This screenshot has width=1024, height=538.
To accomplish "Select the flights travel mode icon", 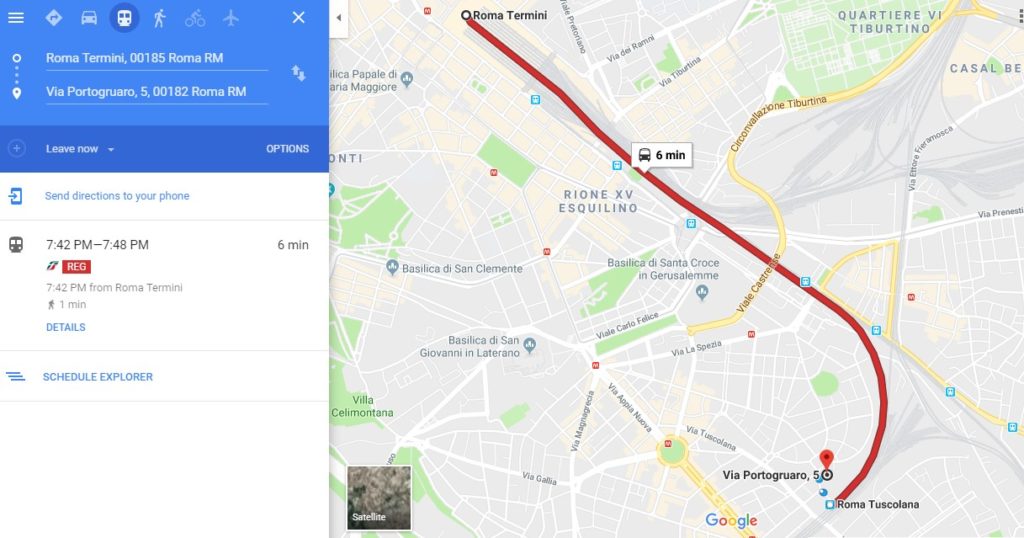I will [231, 18].
